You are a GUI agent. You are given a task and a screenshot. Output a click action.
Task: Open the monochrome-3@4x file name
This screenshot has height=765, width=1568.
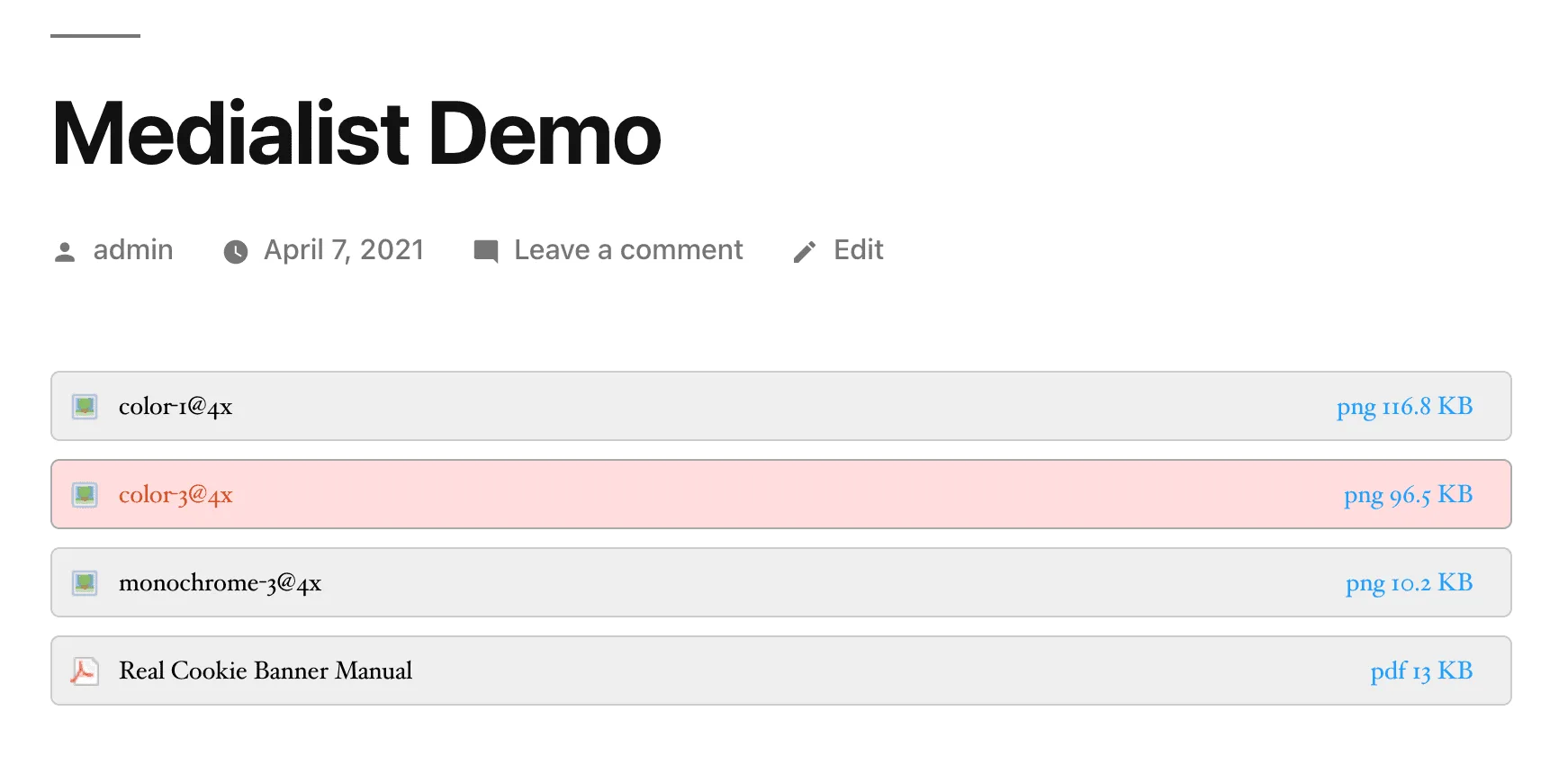click(x=220, y=583)
